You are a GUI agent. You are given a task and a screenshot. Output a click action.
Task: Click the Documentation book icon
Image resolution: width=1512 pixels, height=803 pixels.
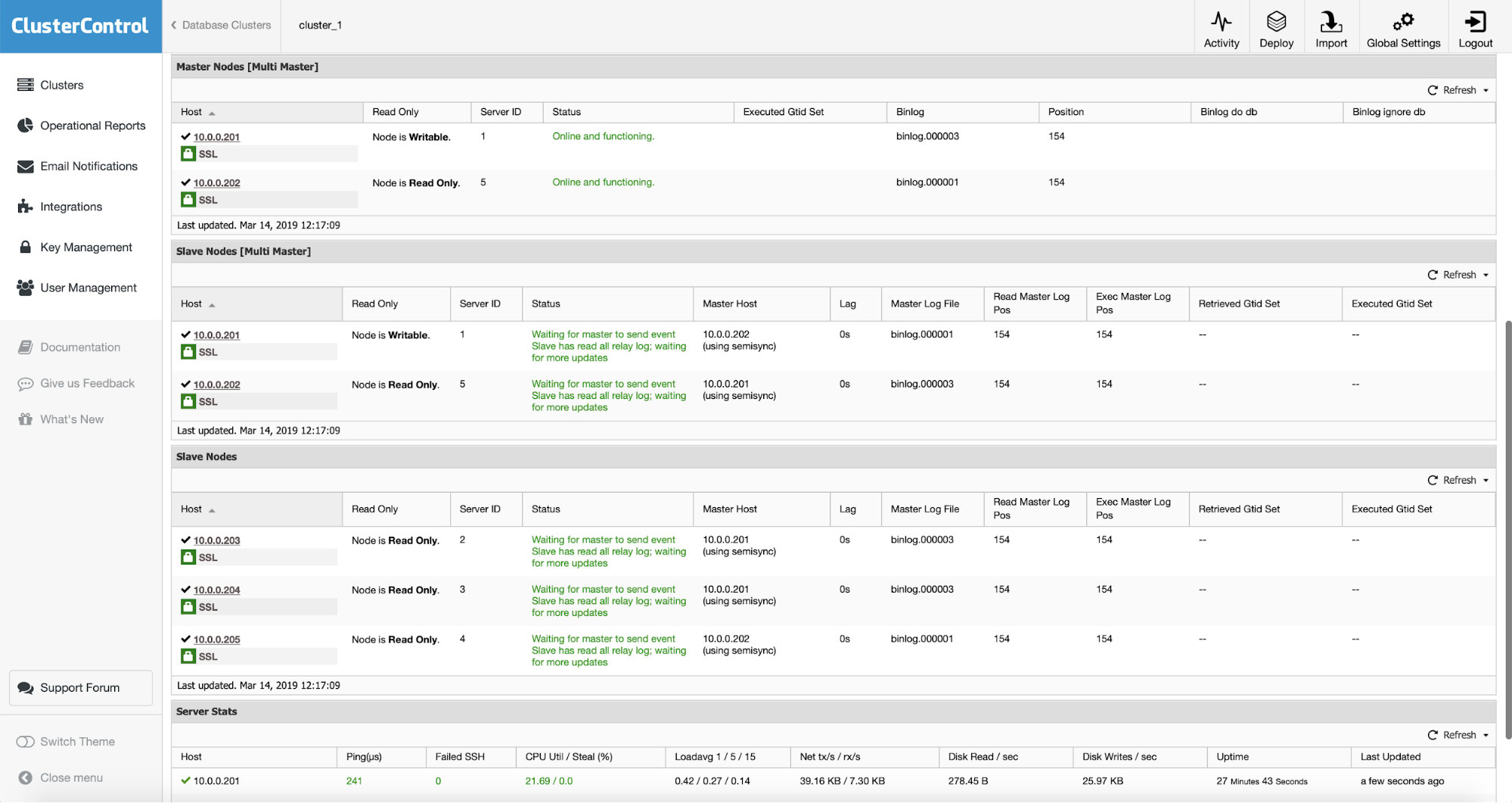[x=26, y=347]
